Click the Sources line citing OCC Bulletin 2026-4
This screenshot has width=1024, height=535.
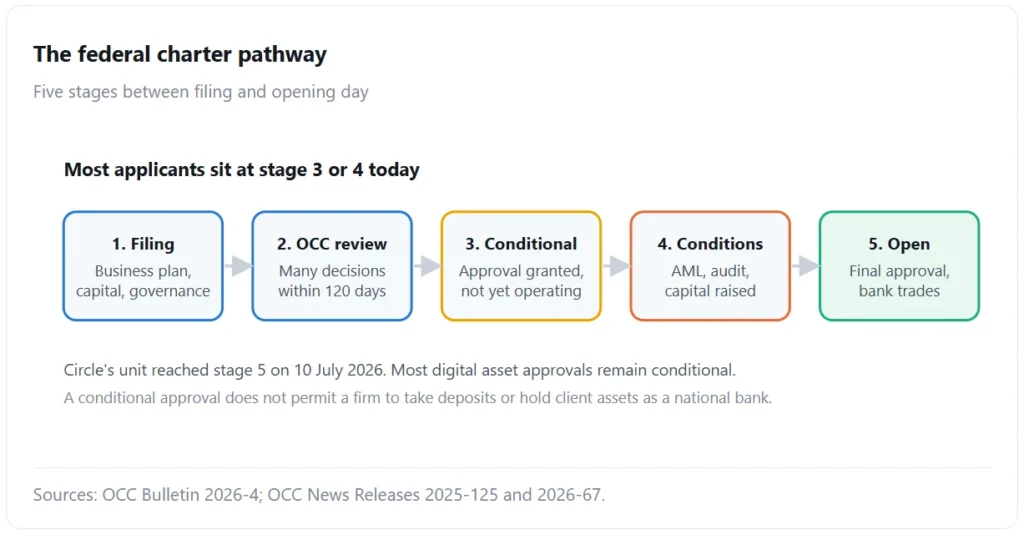(319, 495)
